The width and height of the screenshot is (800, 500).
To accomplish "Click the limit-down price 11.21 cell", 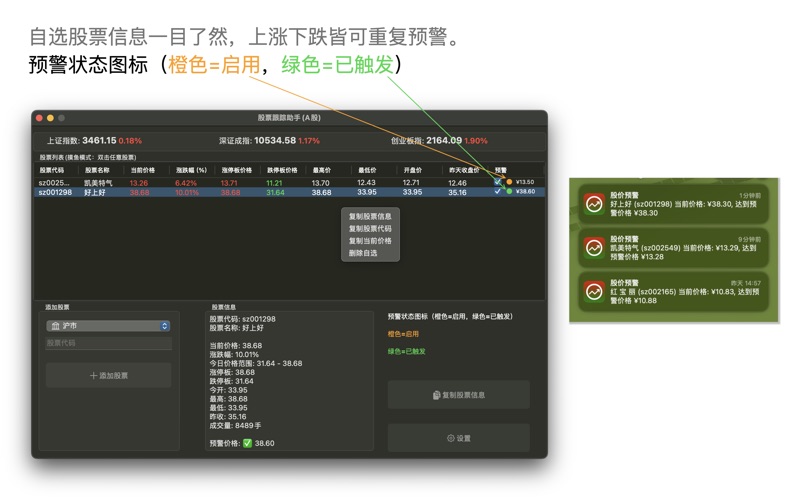I will pos(274,183).
